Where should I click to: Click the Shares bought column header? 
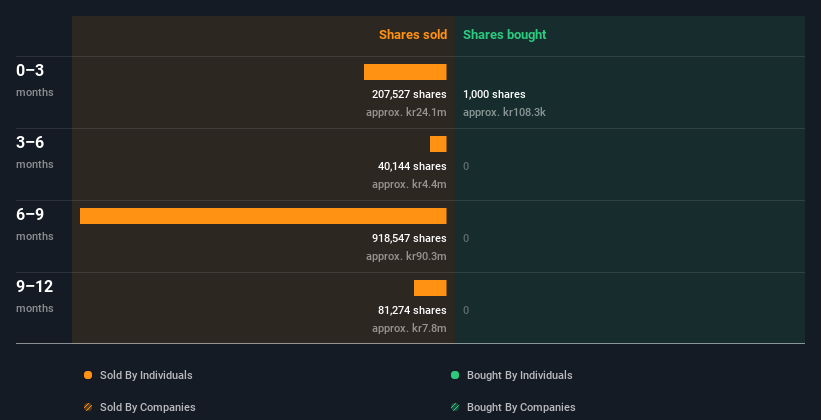(504, 35)
